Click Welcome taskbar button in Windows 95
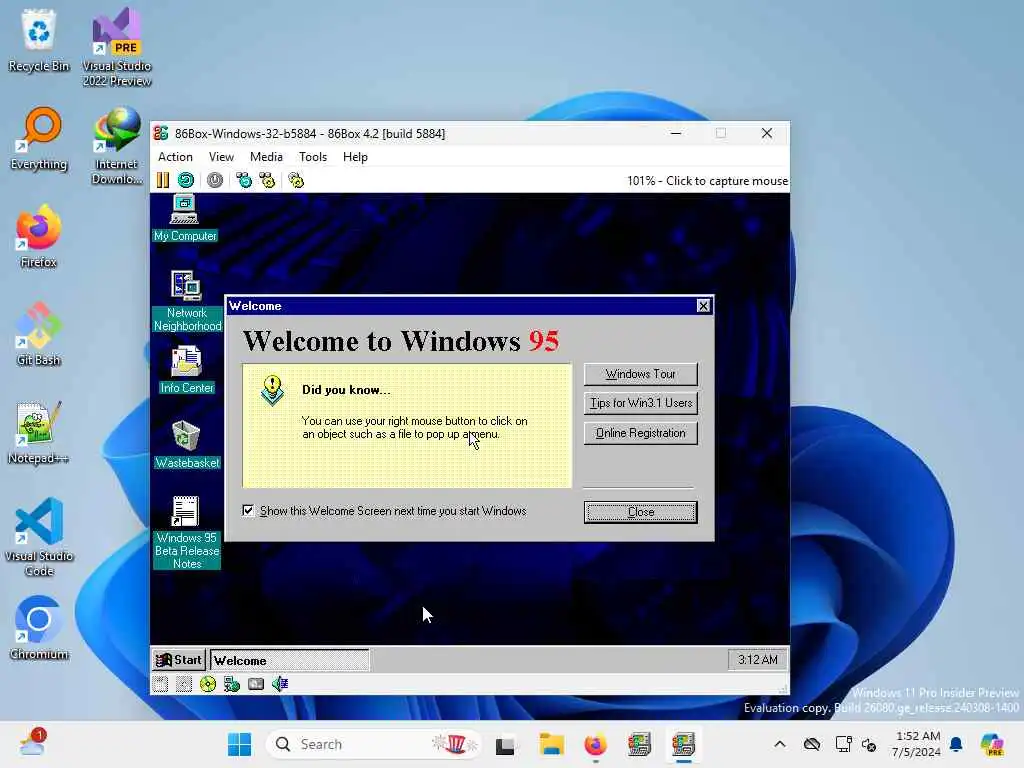 [289, 660]
